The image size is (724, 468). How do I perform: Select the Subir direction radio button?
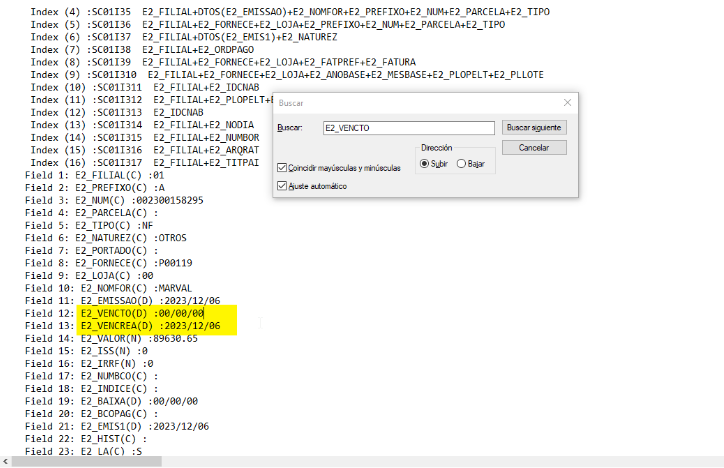point(434,164)
